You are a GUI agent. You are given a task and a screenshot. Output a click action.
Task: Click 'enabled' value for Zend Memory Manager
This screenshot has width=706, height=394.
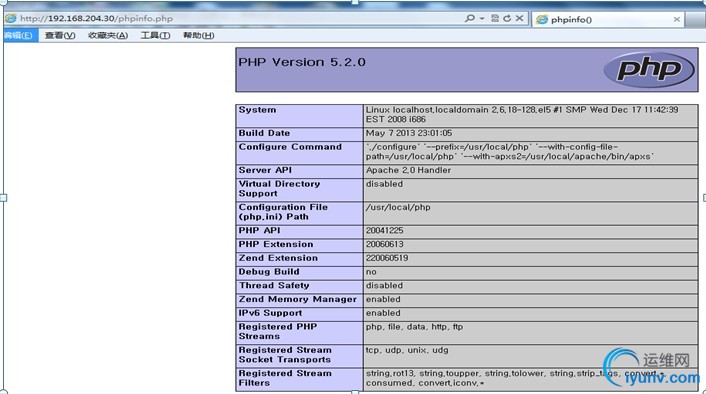(383, 299)
